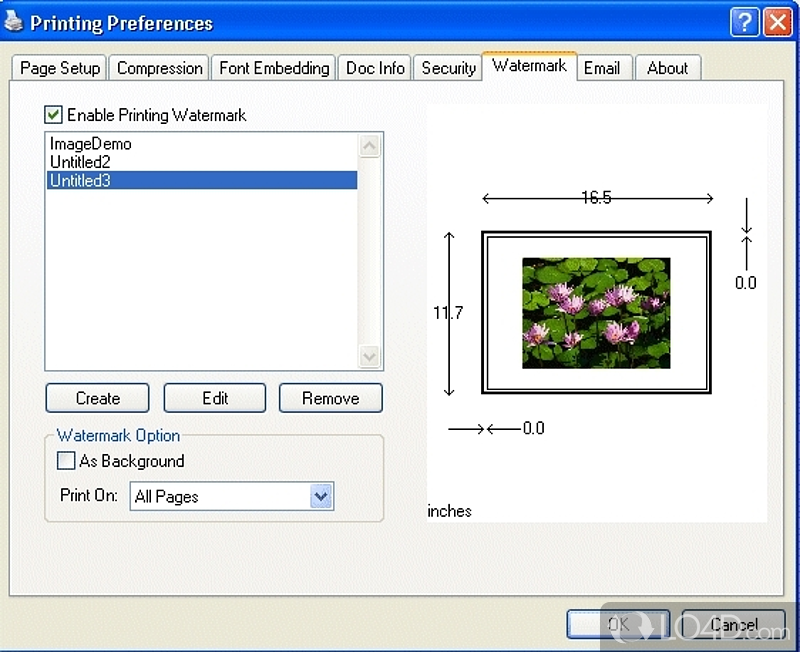Open the Print On dropdown
This screenshot has width=800, height=652.
[321, 496]
